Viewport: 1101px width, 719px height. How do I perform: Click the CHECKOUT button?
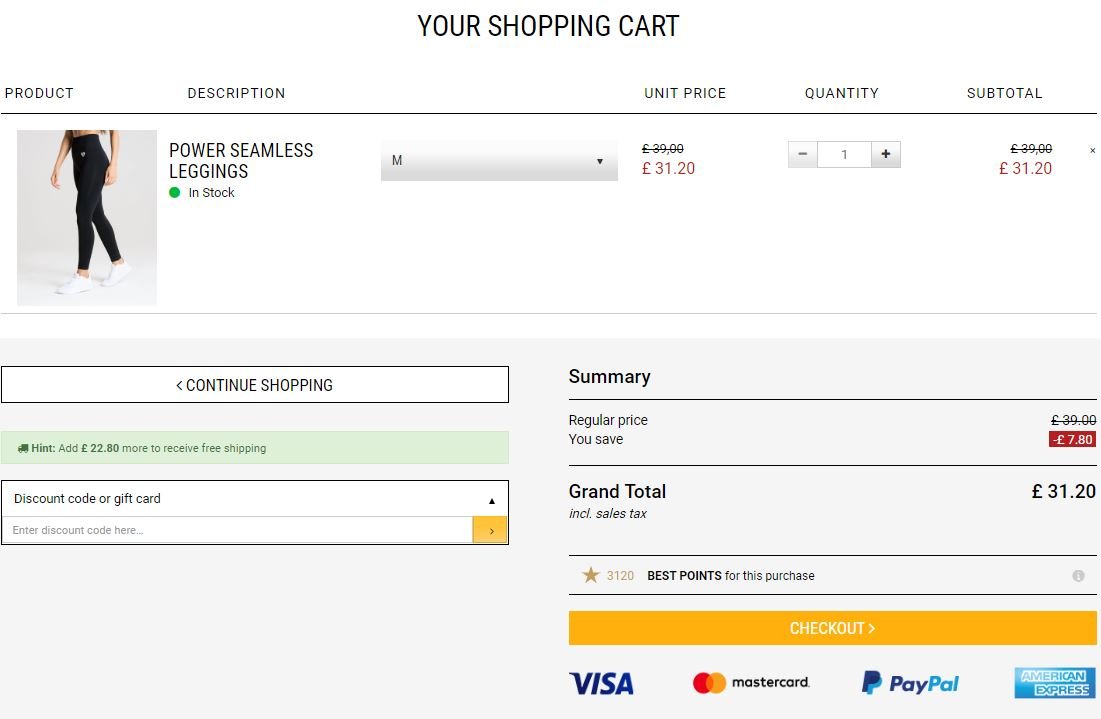tap(832, 627)
